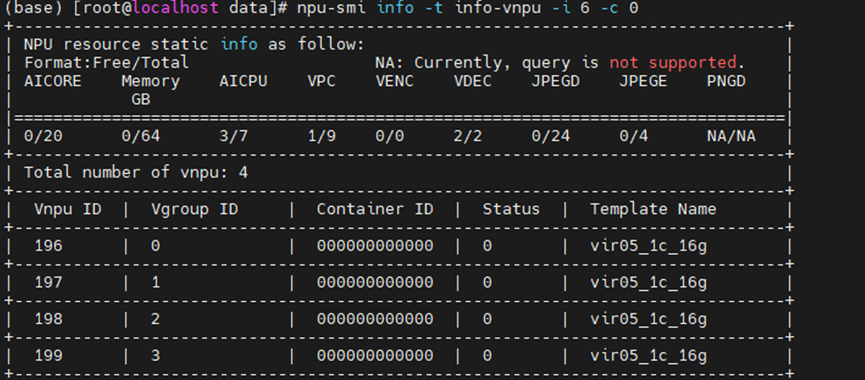Click the Vnpu ID column header
The width and height of the screenshot is (865, 380).
click(68, 210)
